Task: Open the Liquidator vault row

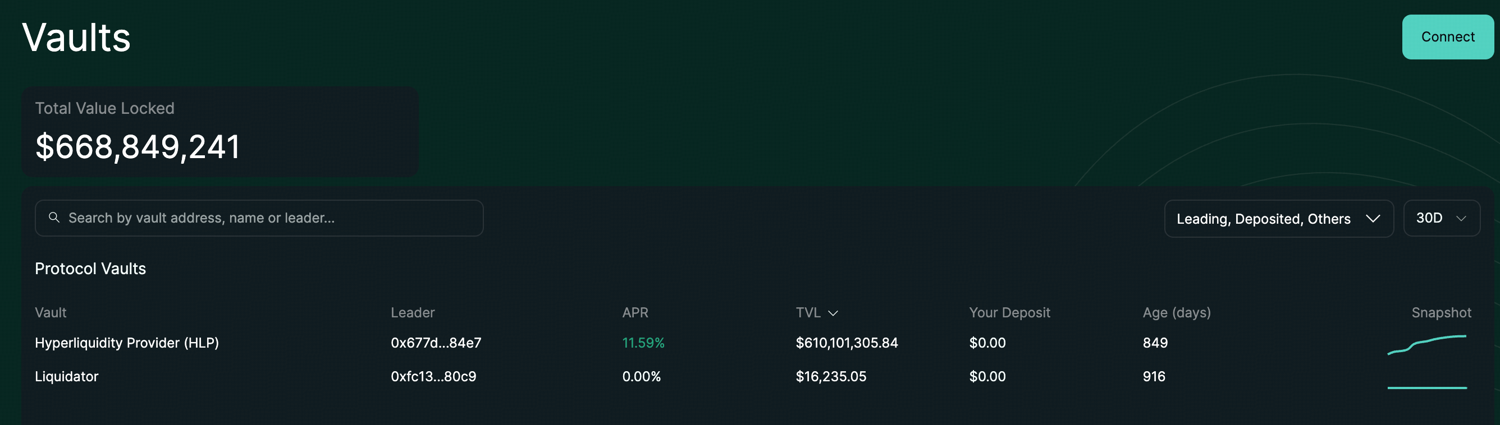Action: (67, 377)
